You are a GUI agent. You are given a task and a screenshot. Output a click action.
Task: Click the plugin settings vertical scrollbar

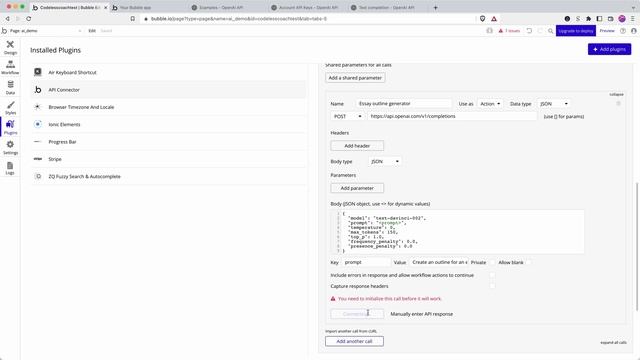tap(636, 246)
